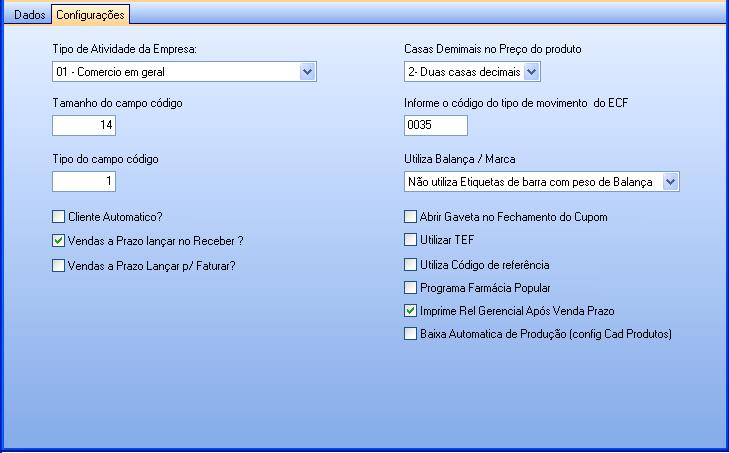Check Vendas a Prazo Lançar p/ Faturar

click(58, 265)
